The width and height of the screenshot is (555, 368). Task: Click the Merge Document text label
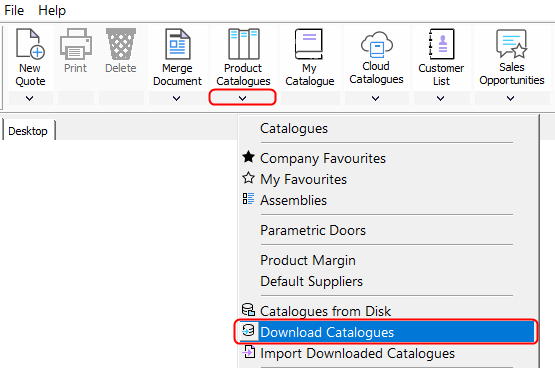[x=177, y=74]
